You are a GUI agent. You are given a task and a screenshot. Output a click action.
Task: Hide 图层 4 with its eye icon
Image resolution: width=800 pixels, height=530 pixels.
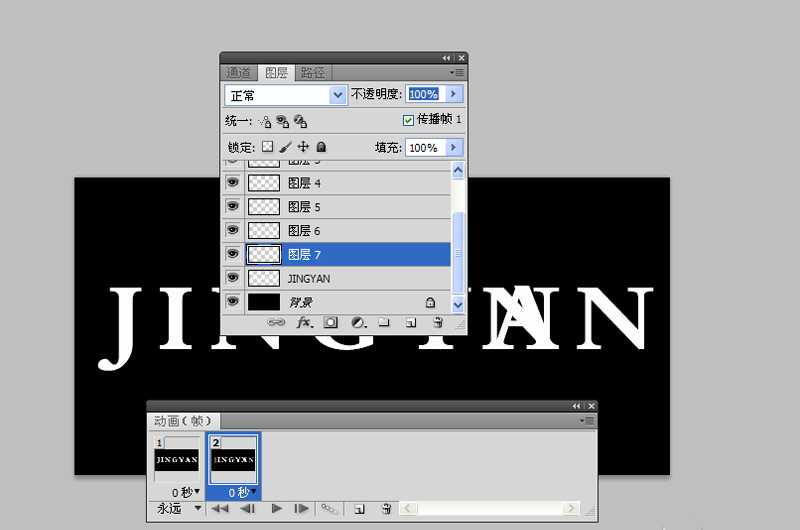coord(233,182)
